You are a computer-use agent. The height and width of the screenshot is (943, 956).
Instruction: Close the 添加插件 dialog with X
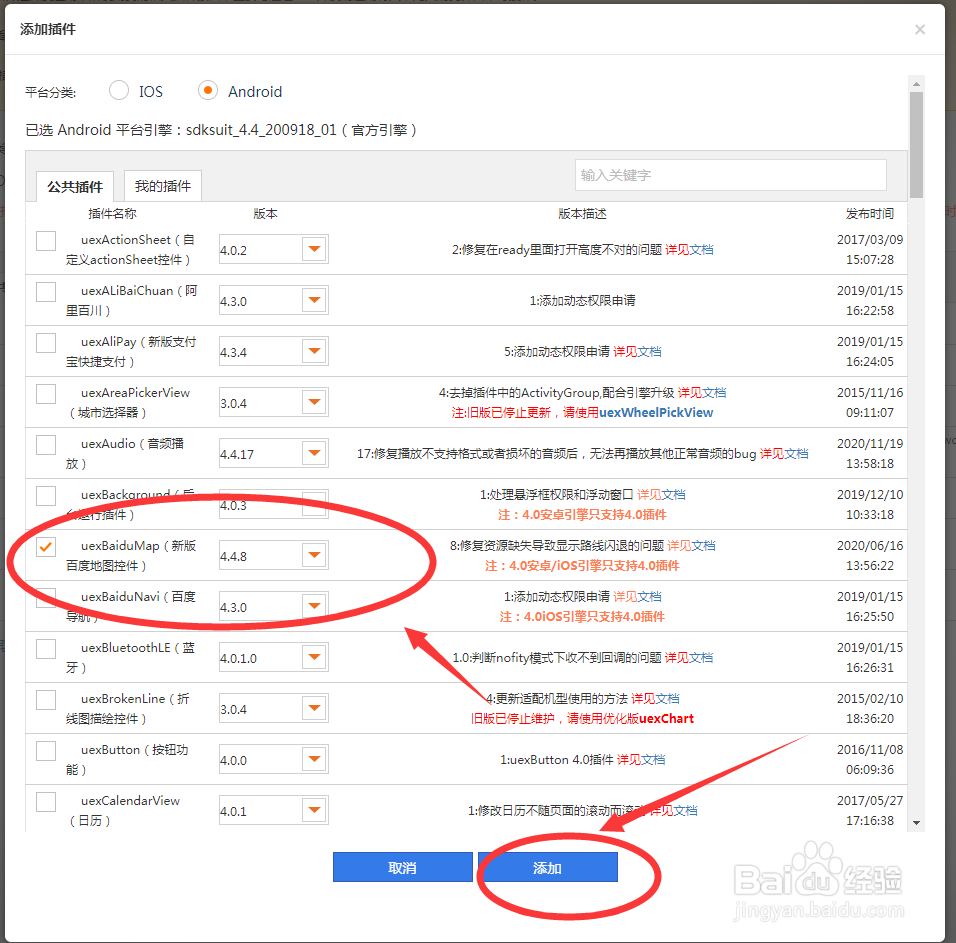pos(920,29)
